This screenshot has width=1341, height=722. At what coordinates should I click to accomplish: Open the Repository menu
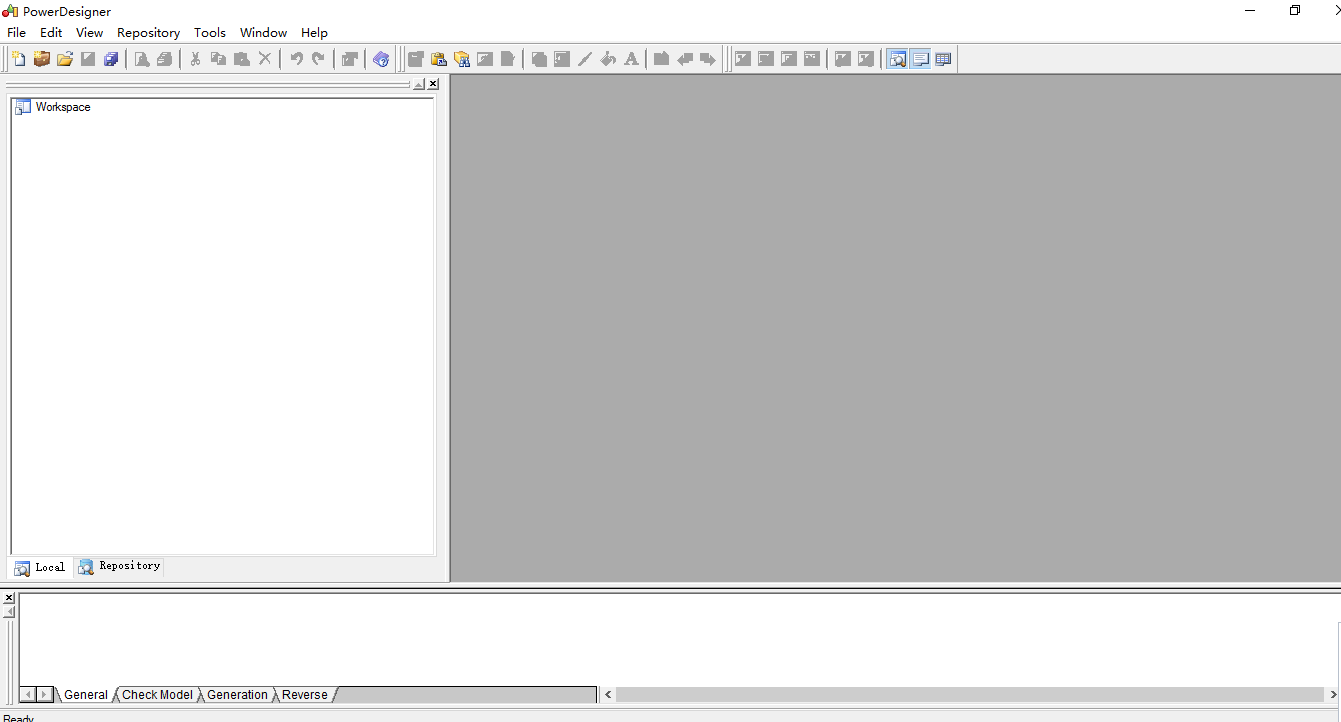tap(148, 33)
